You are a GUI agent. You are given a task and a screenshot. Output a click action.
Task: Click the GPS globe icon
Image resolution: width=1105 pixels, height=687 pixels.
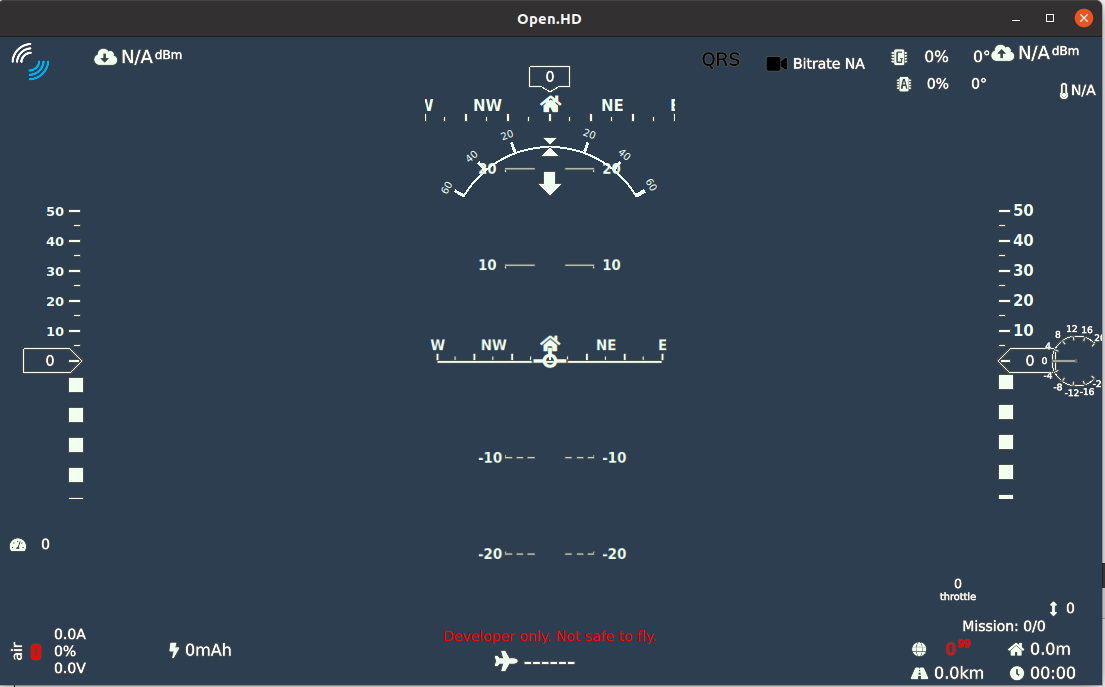click(x=919, y=649)
